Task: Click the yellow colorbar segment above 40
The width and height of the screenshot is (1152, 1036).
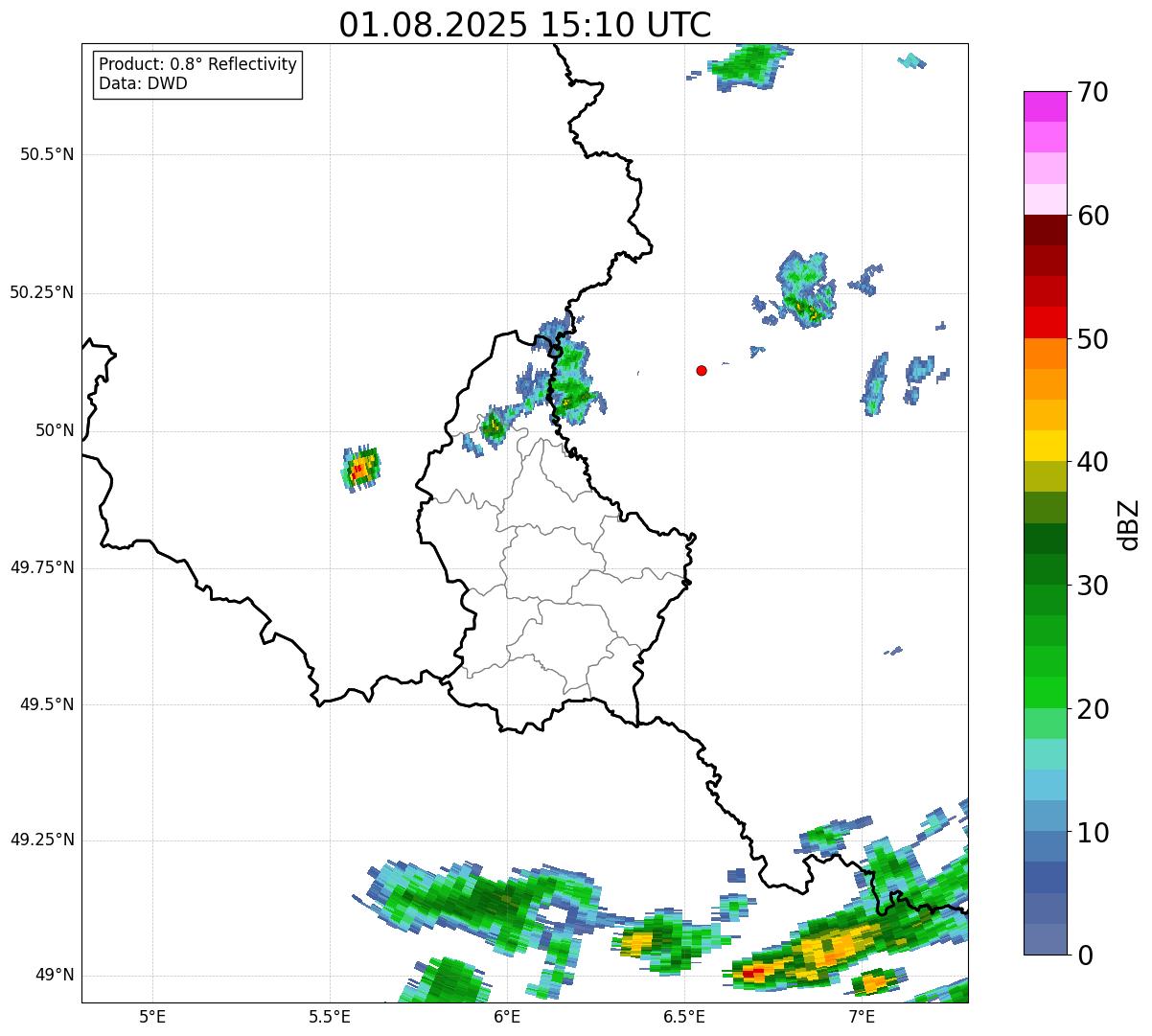Action: click(1045, 446)
